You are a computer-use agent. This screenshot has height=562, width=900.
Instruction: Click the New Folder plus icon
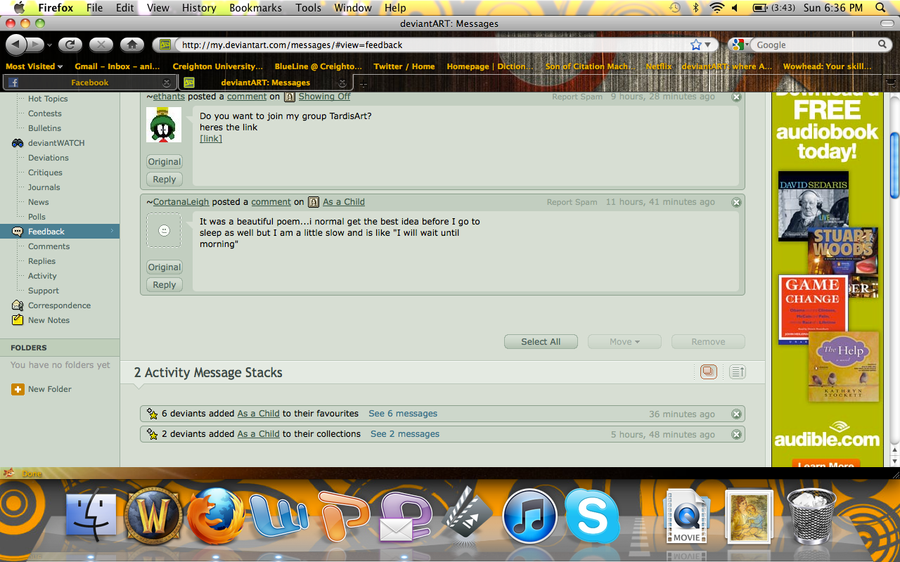coord(18,389)
